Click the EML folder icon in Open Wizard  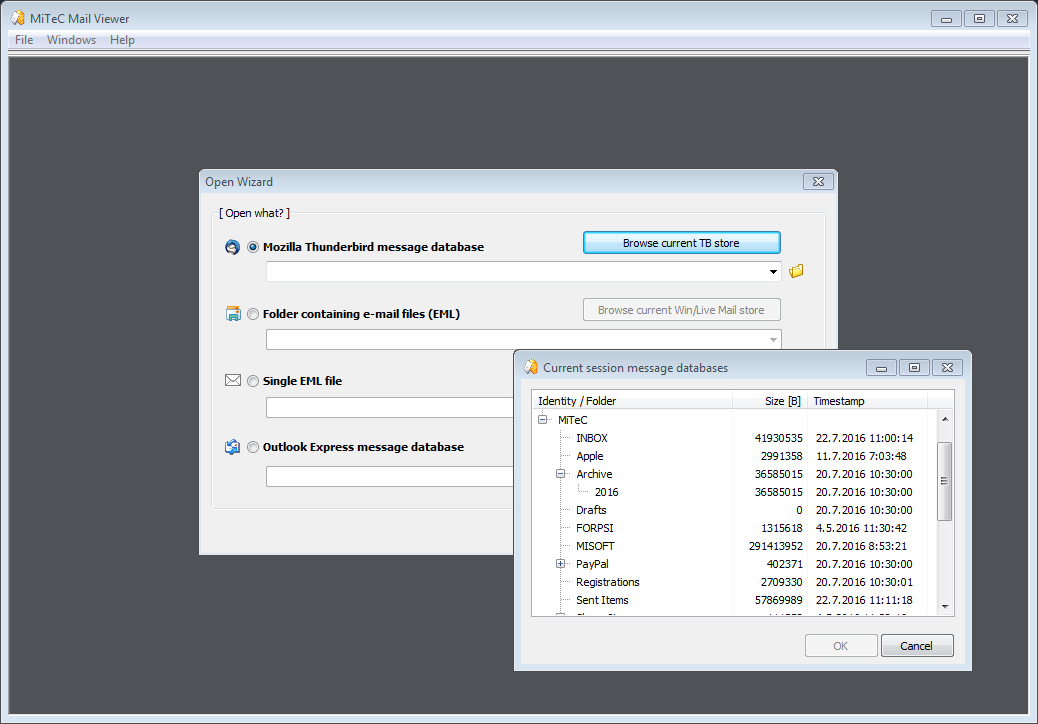233,314
